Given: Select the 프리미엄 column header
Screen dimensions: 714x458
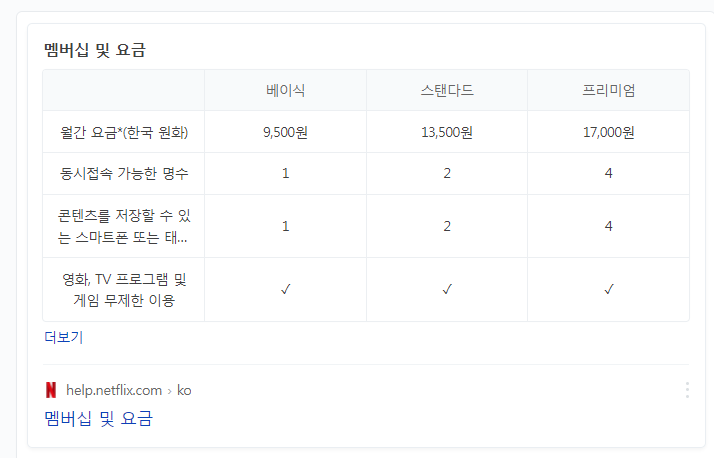Looking at the screenshot, I should [x=609, y=90].
